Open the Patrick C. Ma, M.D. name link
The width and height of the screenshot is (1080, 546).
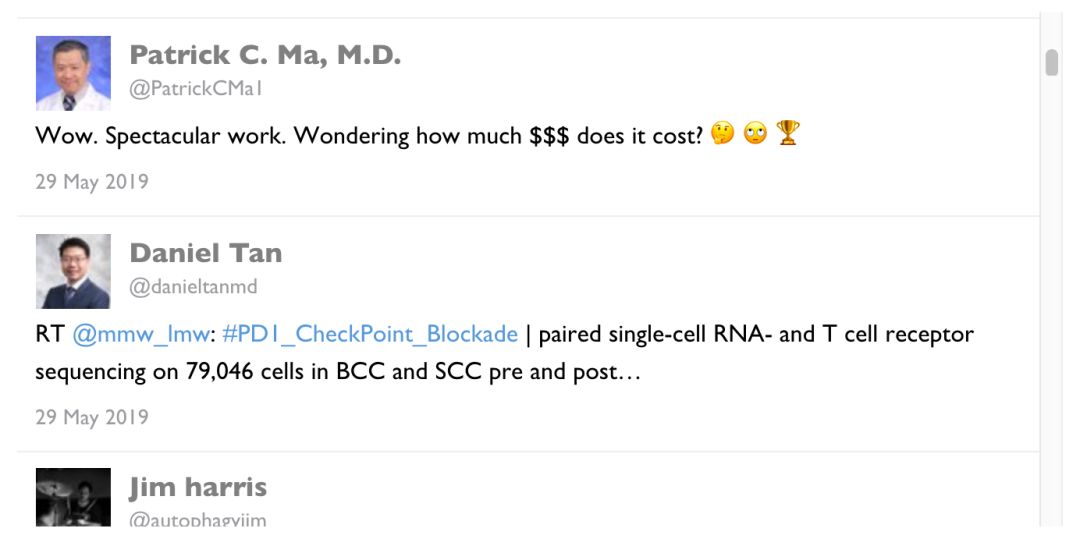coord(265,55)
